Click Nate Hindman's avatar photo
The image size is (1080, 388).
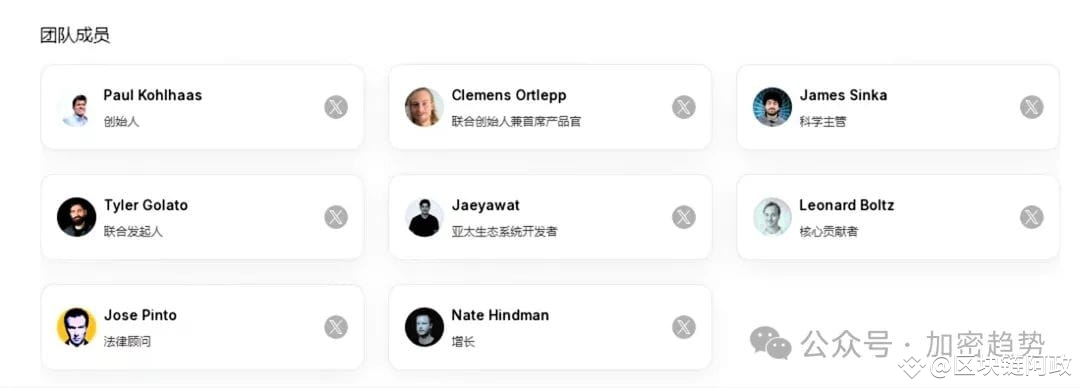coord(424,327)
